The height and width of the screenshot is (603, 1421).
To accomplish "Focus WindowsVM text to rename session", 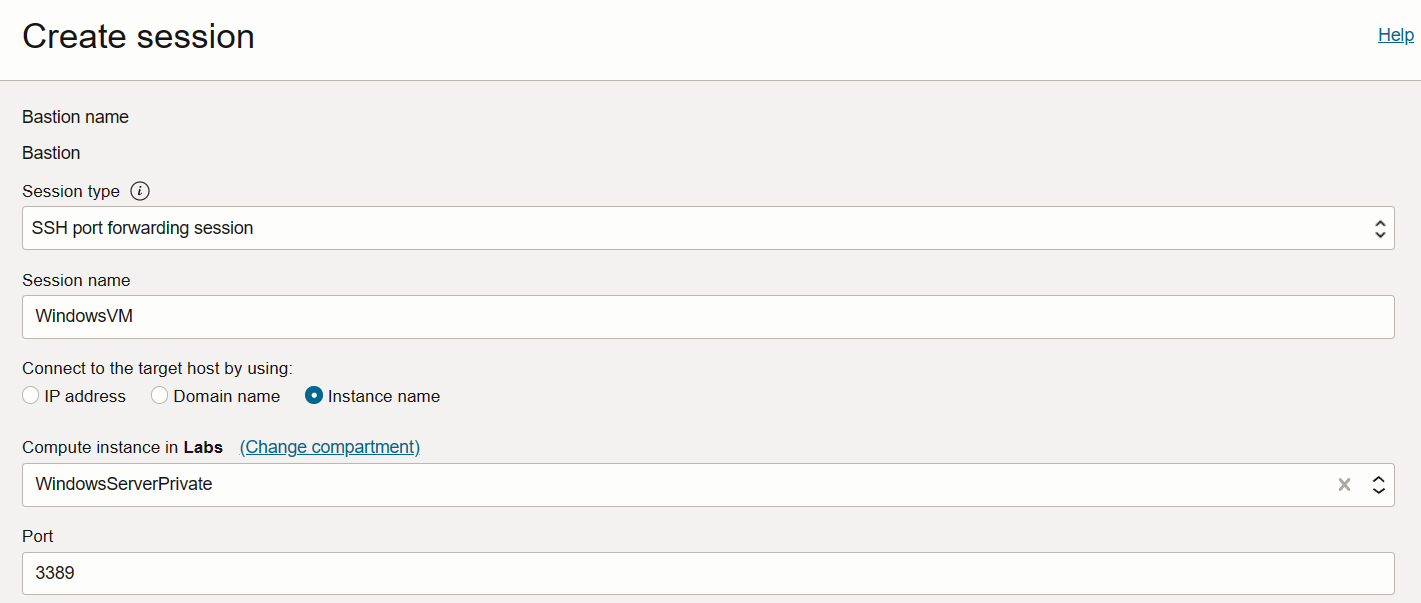I will pyautogui.click(x=84, y=316).
